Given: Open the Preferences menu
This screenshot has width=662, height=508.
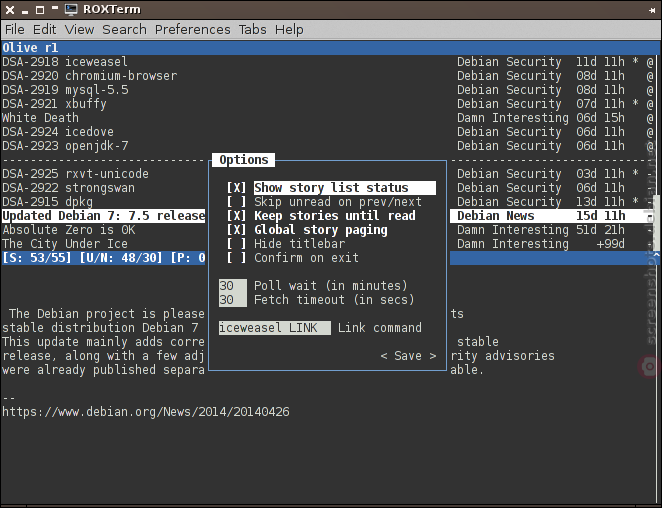Looking at the screenshot, I should pyautogui.click(x=193, y=30).
